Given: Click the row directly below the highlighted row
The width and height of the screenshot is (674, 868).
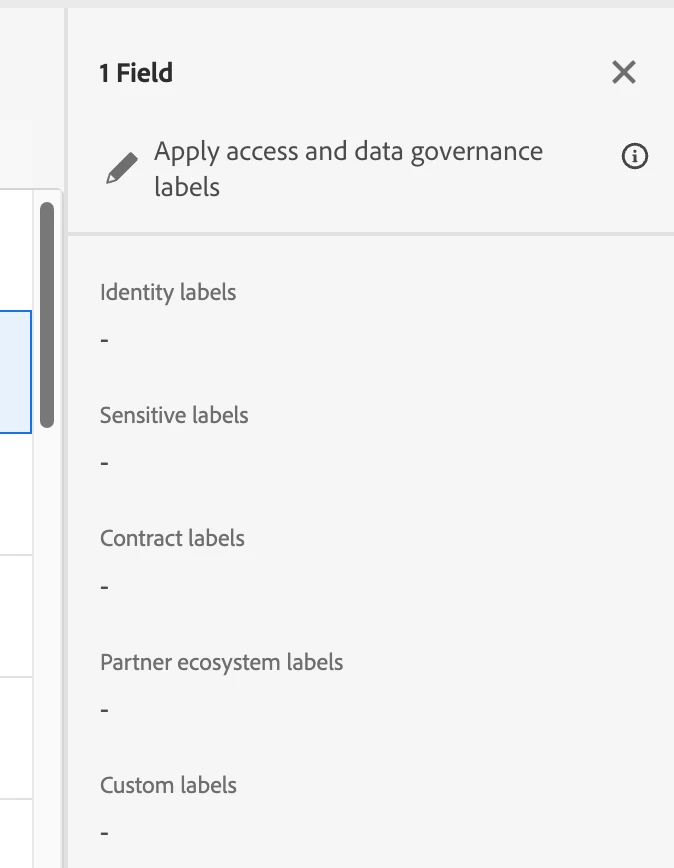Looking at the screenshot, I should click(x=15, y=494).
